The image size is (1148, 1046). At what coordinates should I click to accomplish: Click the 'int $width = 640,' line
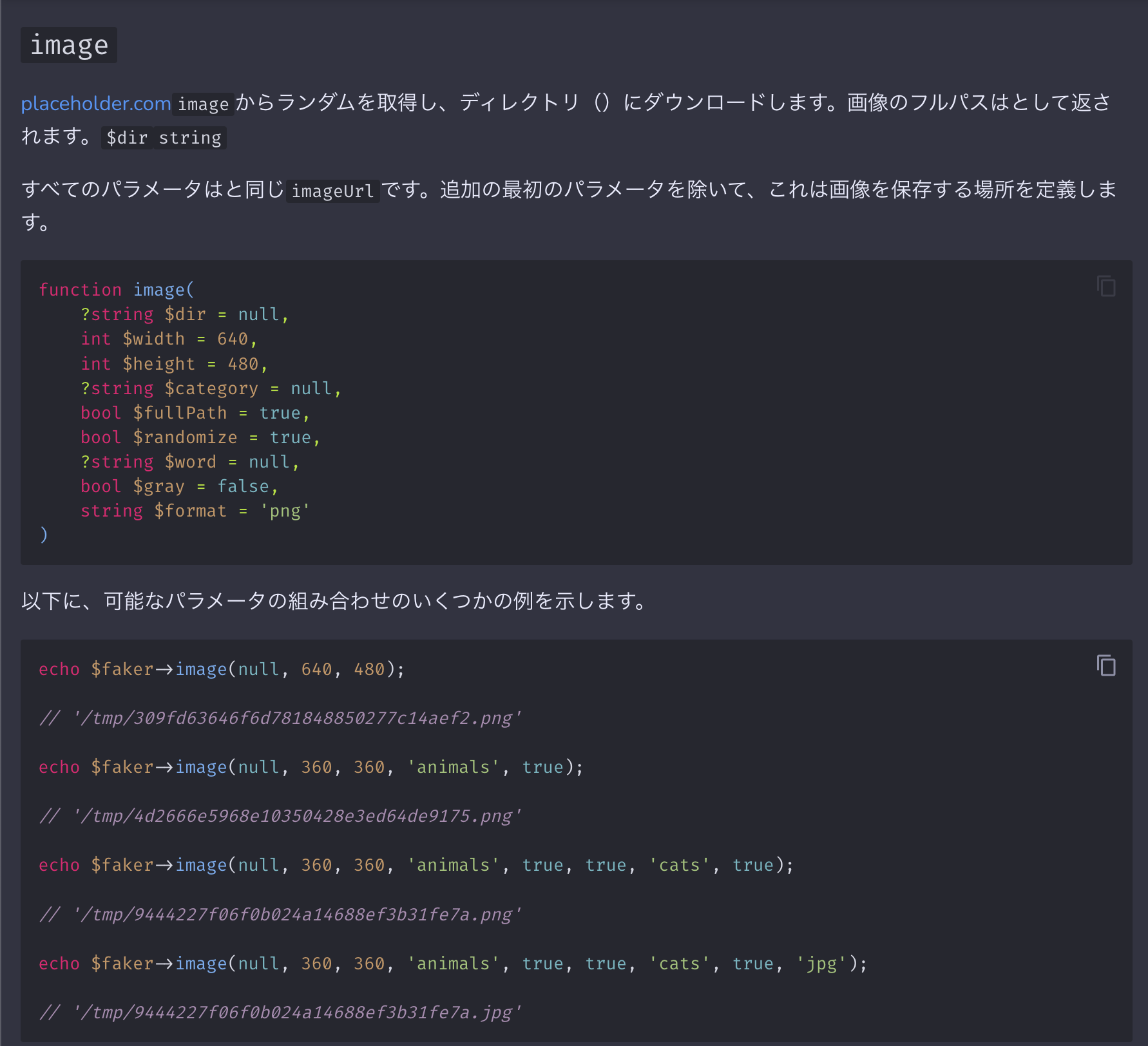point(169,339)
